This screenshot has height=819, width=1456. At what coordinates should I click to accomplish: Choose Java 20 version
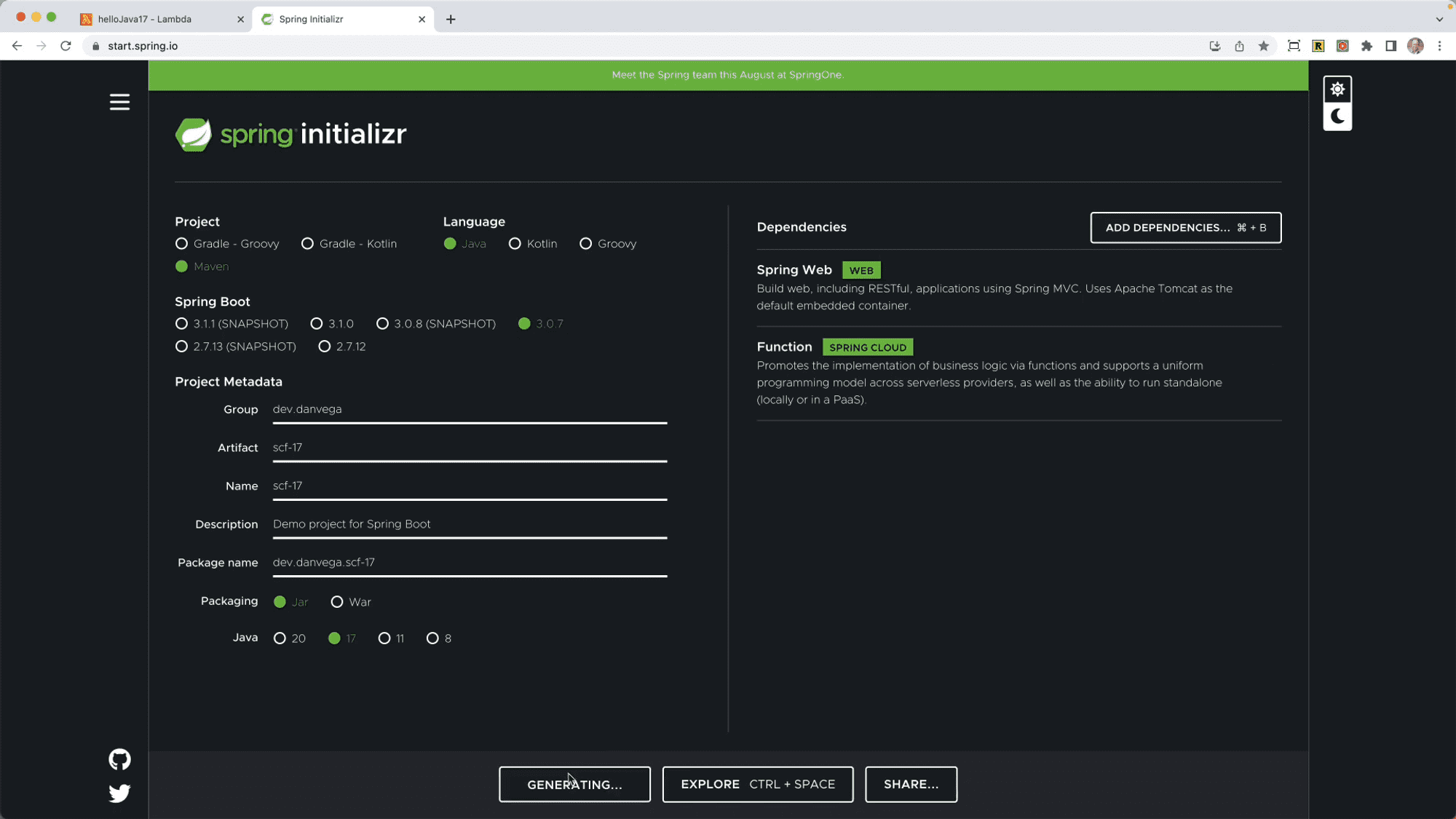click(280, 638)
